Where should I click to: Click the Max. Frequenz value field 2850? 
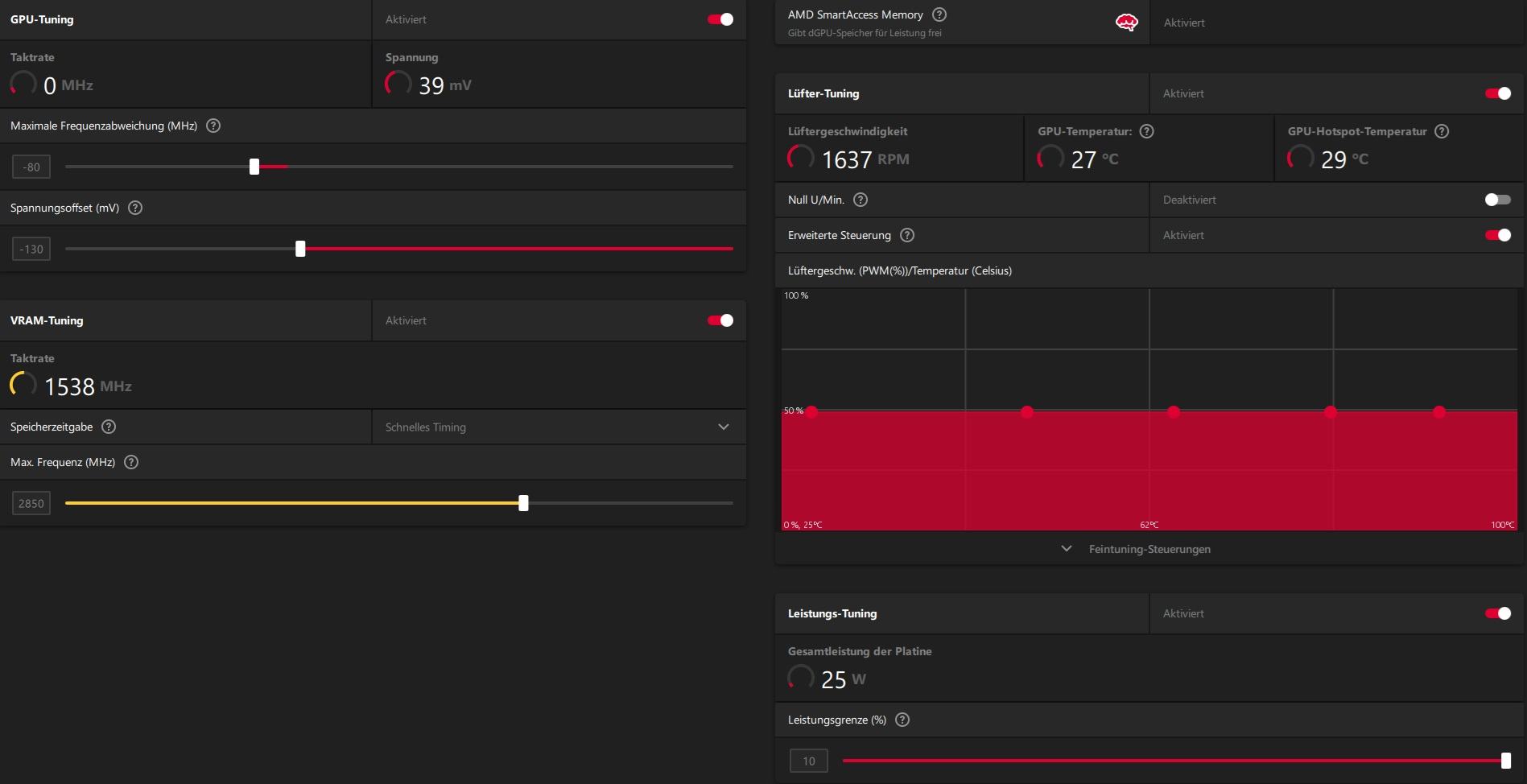coord(31,503)
